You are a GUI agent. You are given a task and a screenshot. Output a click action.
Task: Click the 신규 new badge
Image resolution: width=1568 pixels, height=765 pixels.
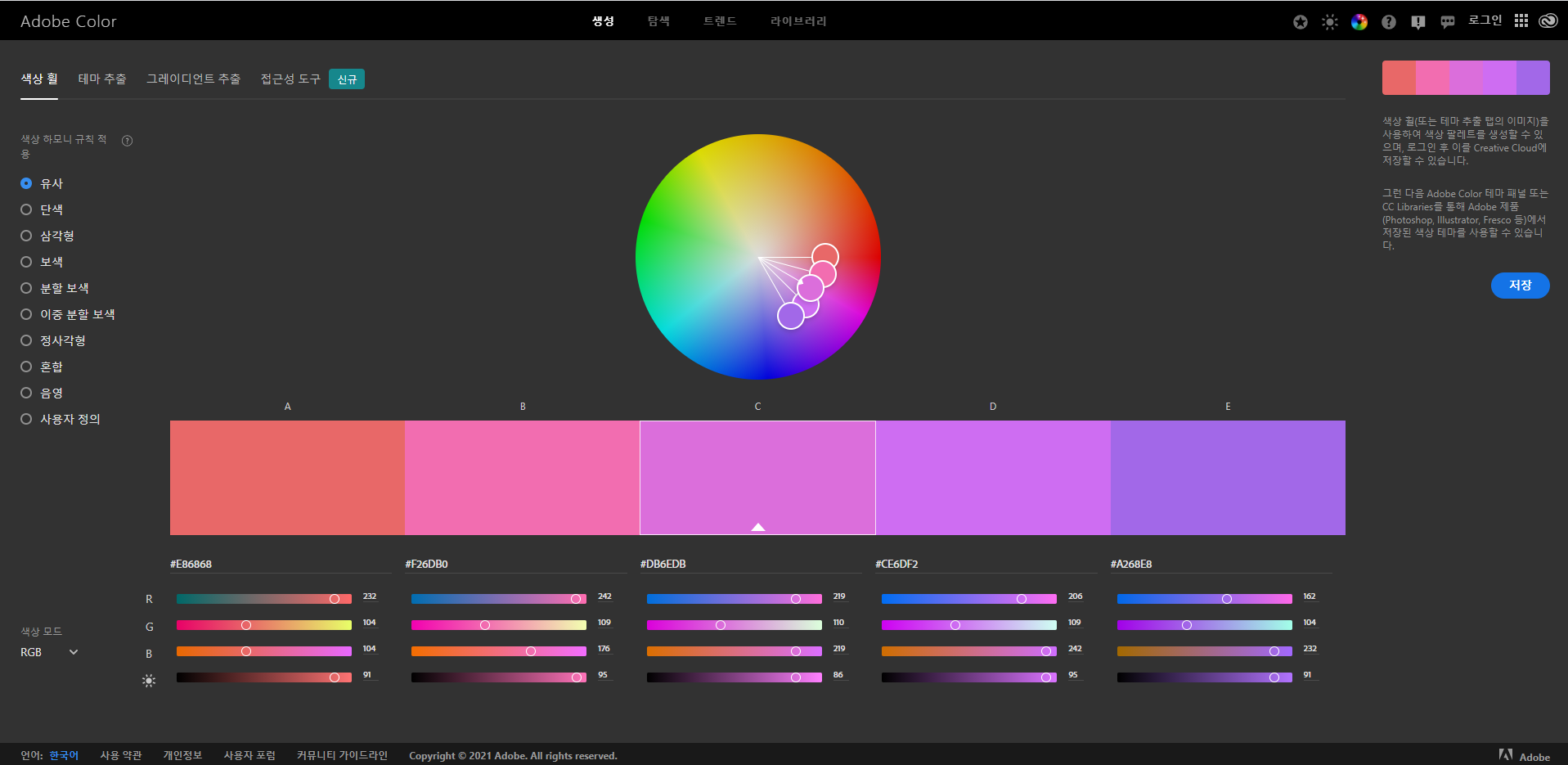(347, 79)
